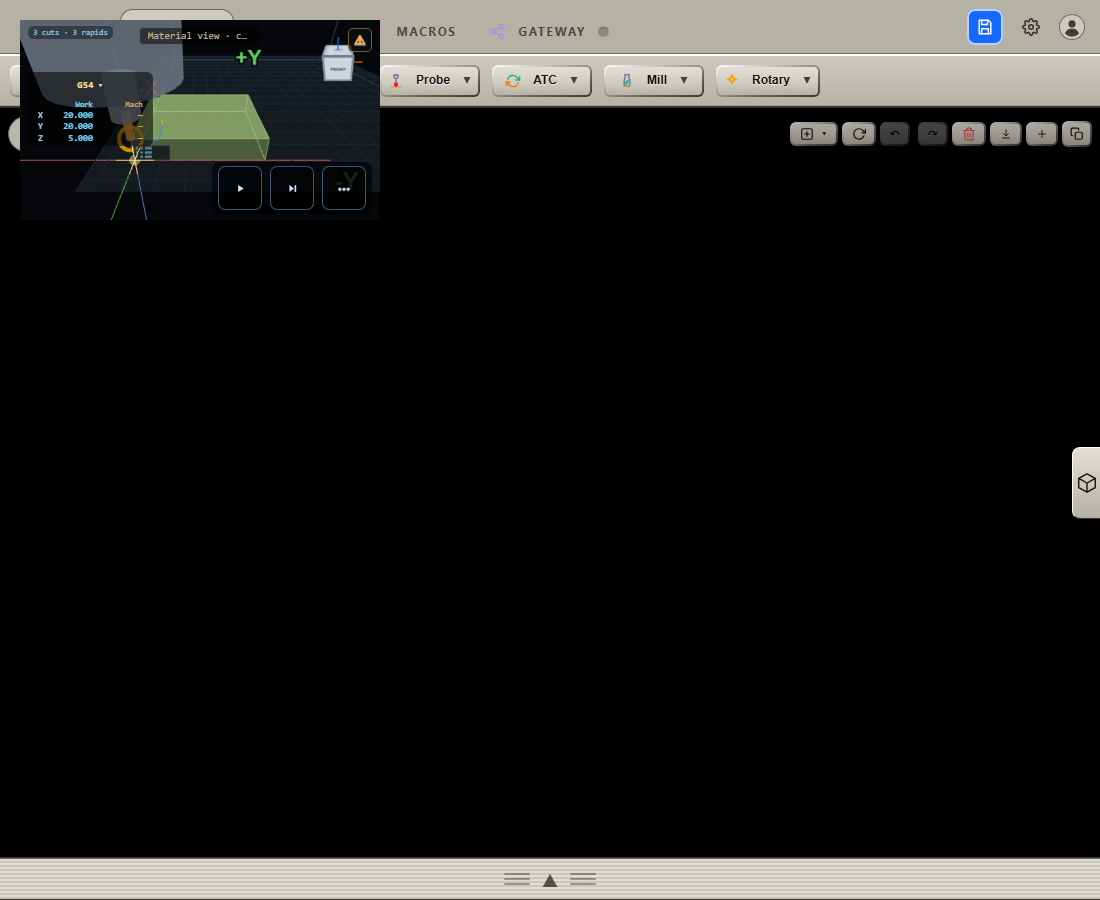Click the '3 cuts · 3 rapids' badge

click(70, 32)
